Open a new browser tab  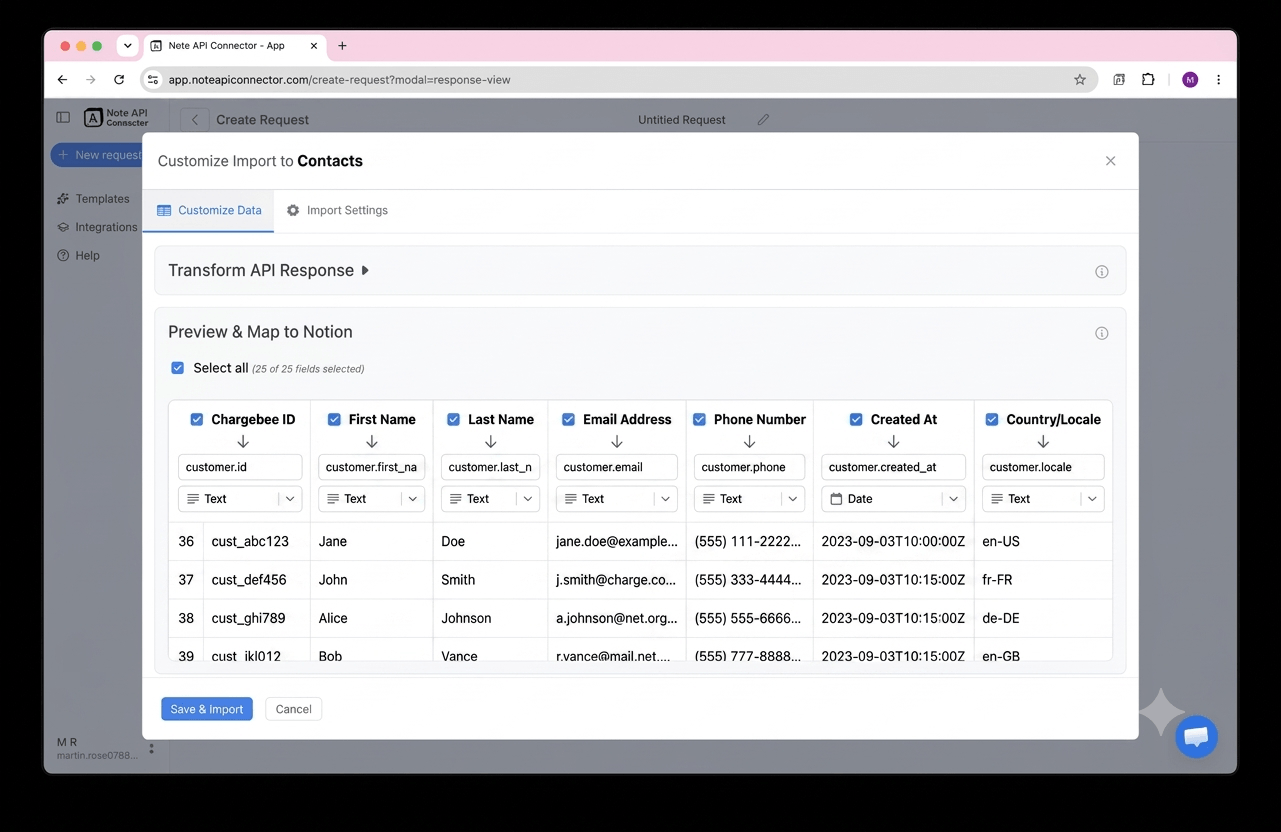[342, 46]
